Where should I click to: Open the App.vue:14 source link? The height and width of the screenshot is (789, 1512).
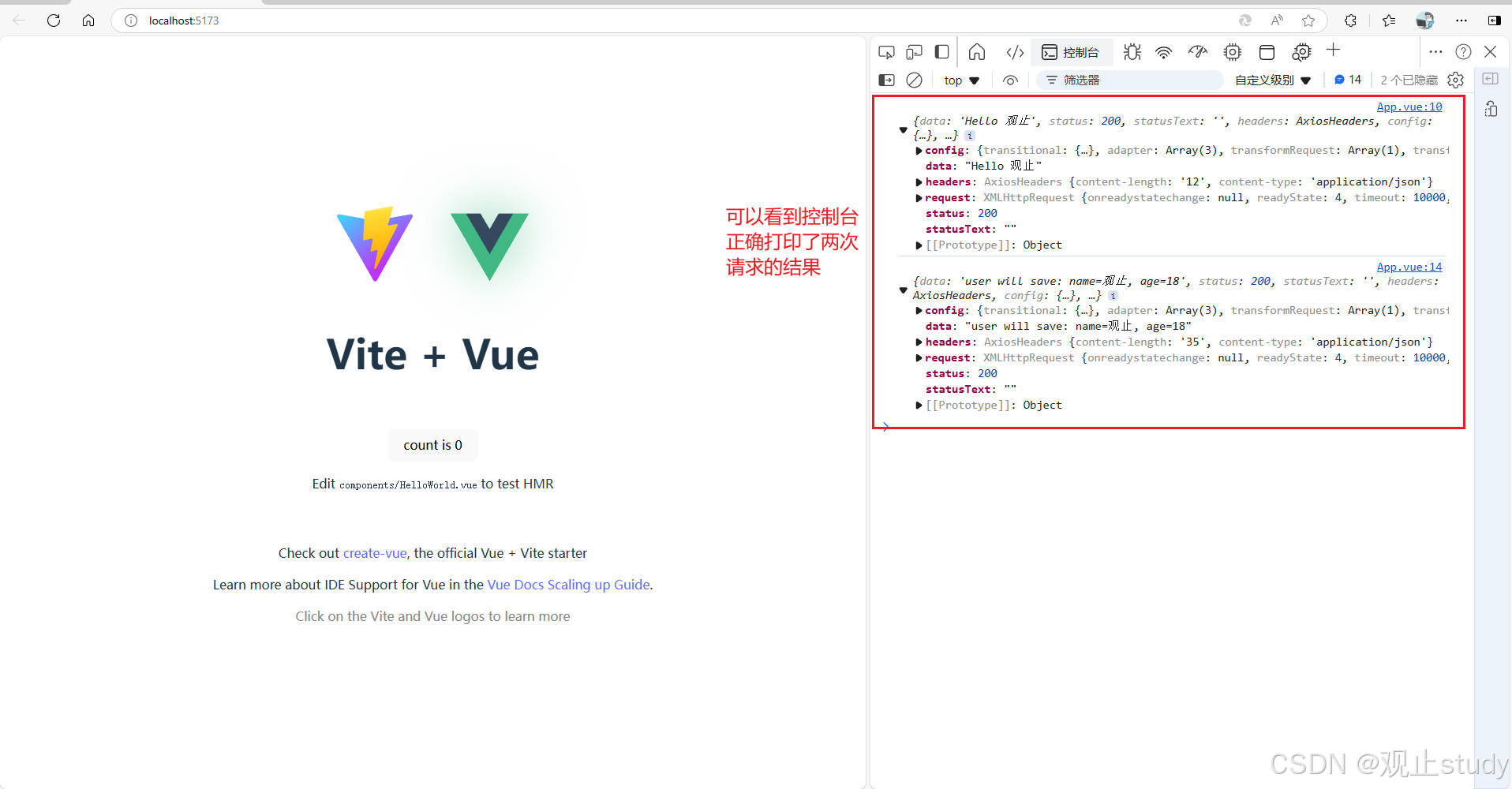click(1409, 267)
